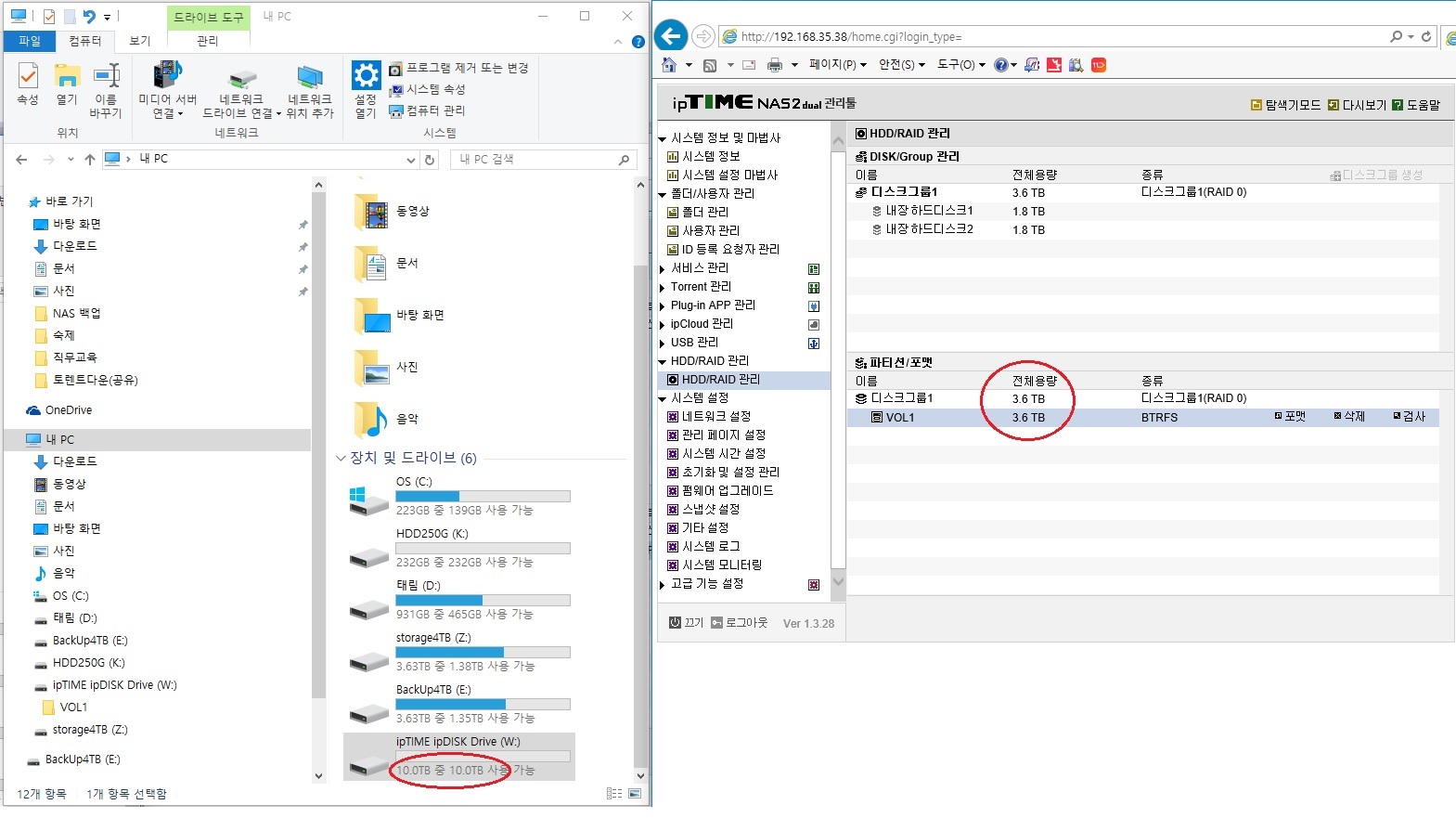Expand the 서비스 관리 tree node
The height and width of the screenshot is (818, 1456).
(662, 269)
